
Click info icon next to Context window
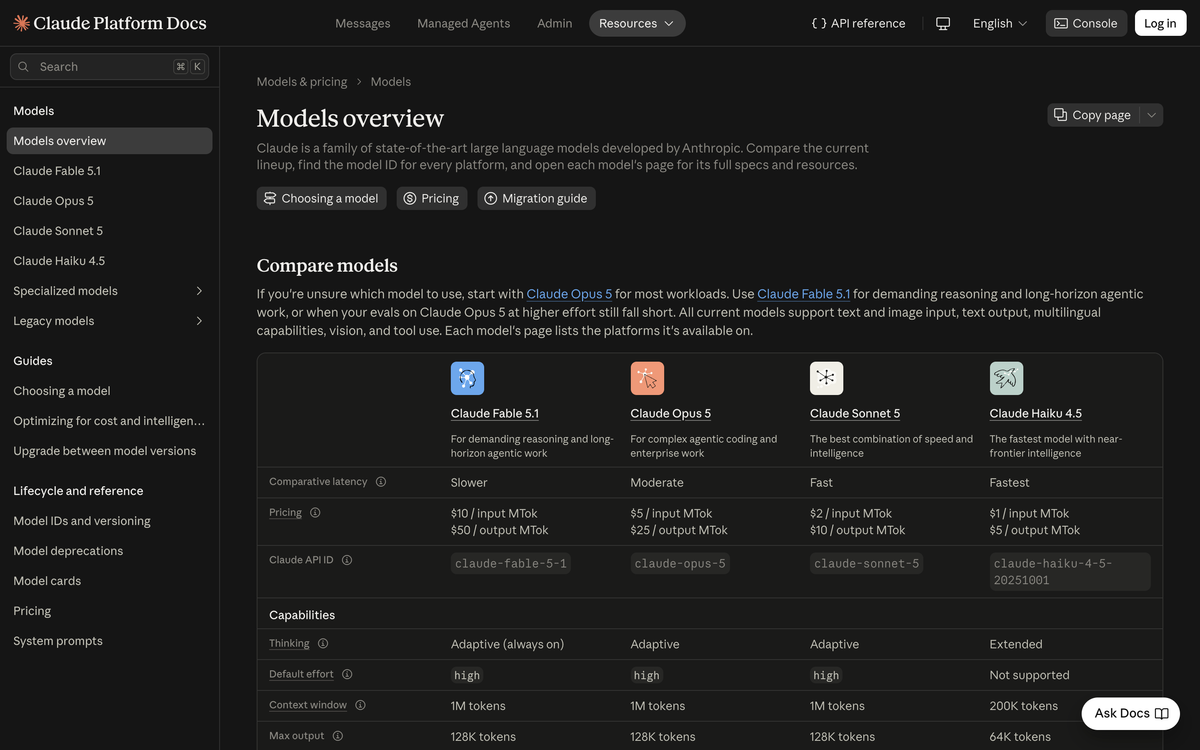click(360, 705)
